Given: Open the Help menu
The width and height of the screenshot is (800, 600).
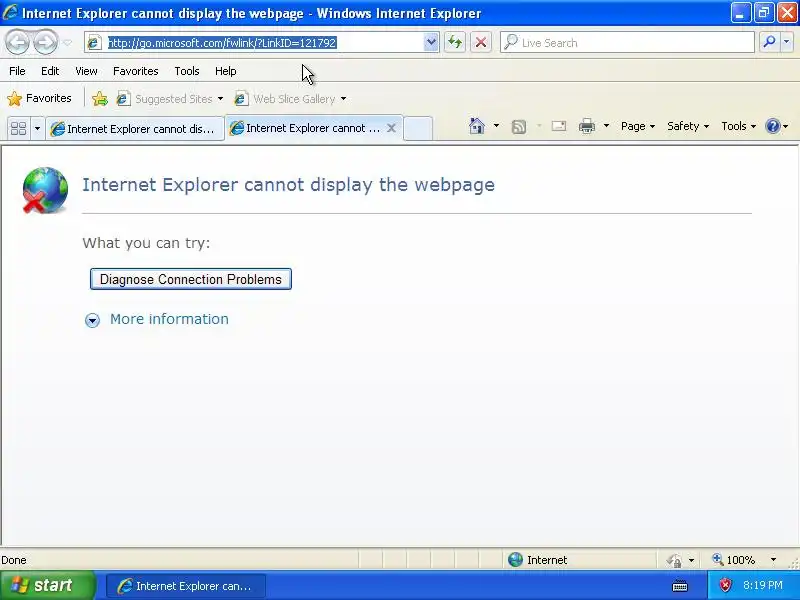Looking at the screenshot, I should point(226,71).
